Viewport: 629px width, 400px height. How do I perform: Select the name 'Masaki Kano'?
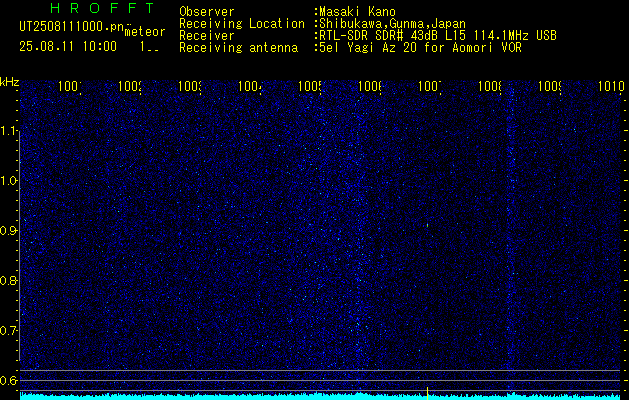tap(357, 12)
